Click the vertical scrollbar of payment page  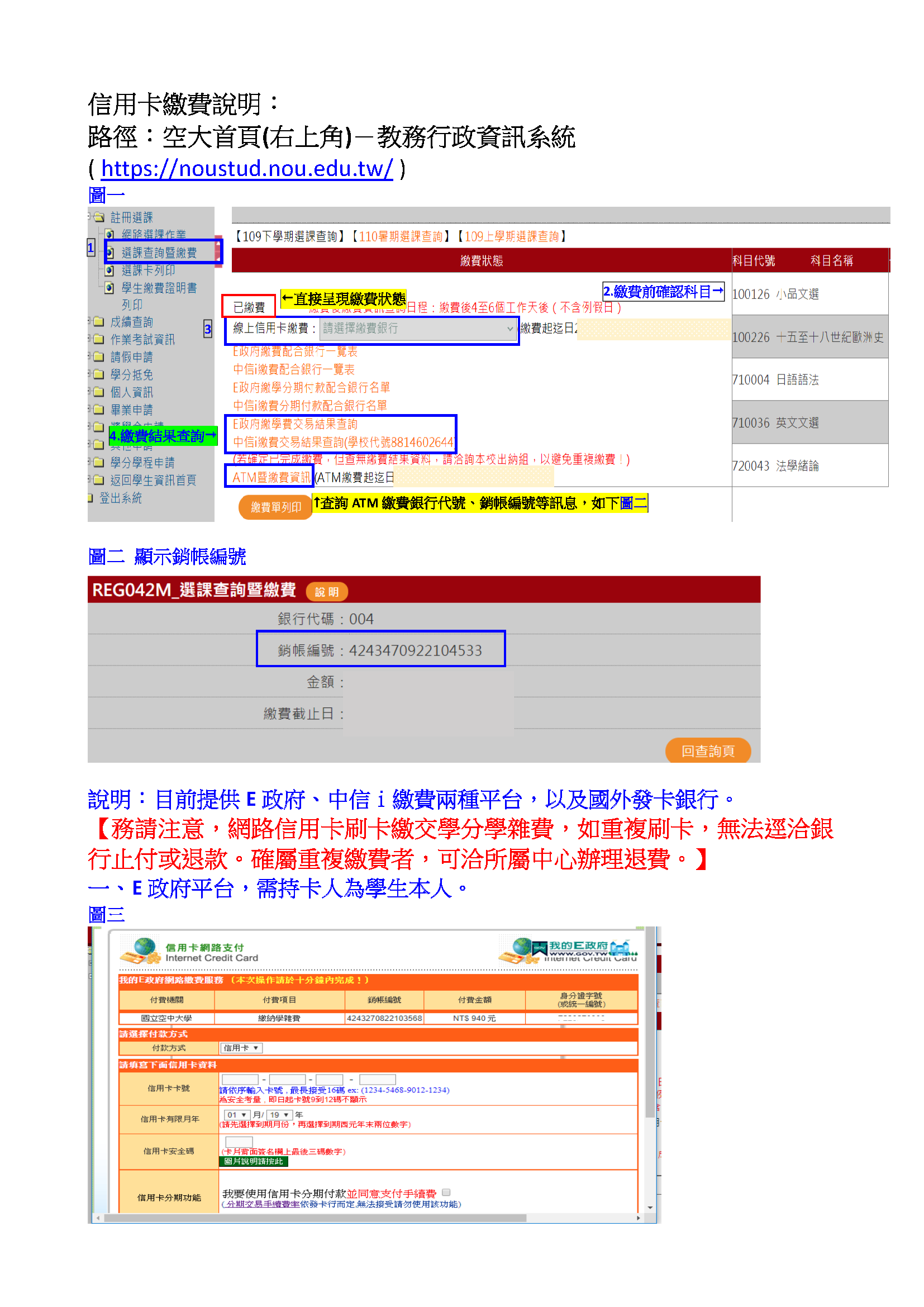coord(650,1022)
